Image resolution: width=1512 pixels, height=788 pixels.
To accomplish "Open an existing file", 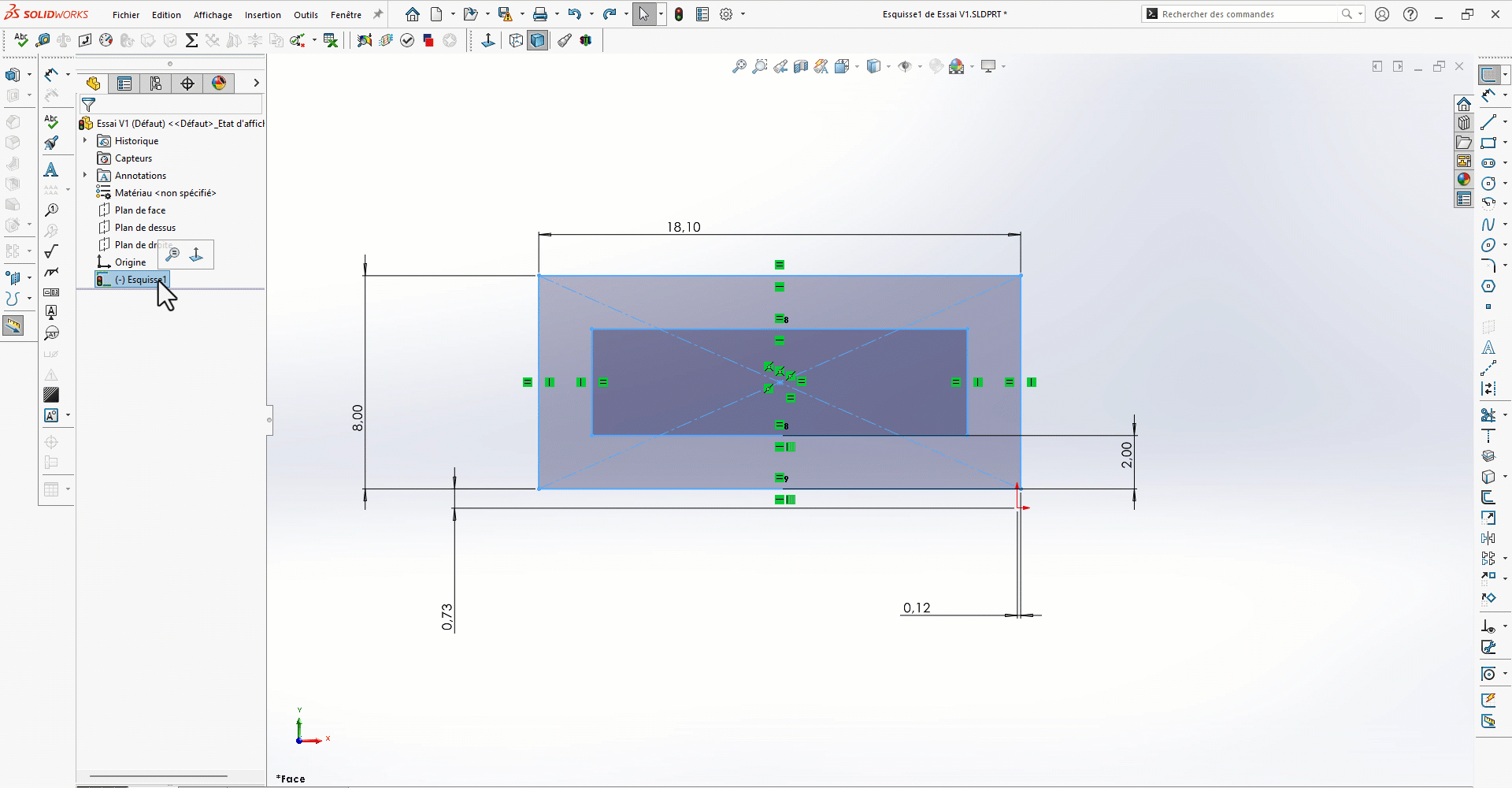I will point(470,14).
